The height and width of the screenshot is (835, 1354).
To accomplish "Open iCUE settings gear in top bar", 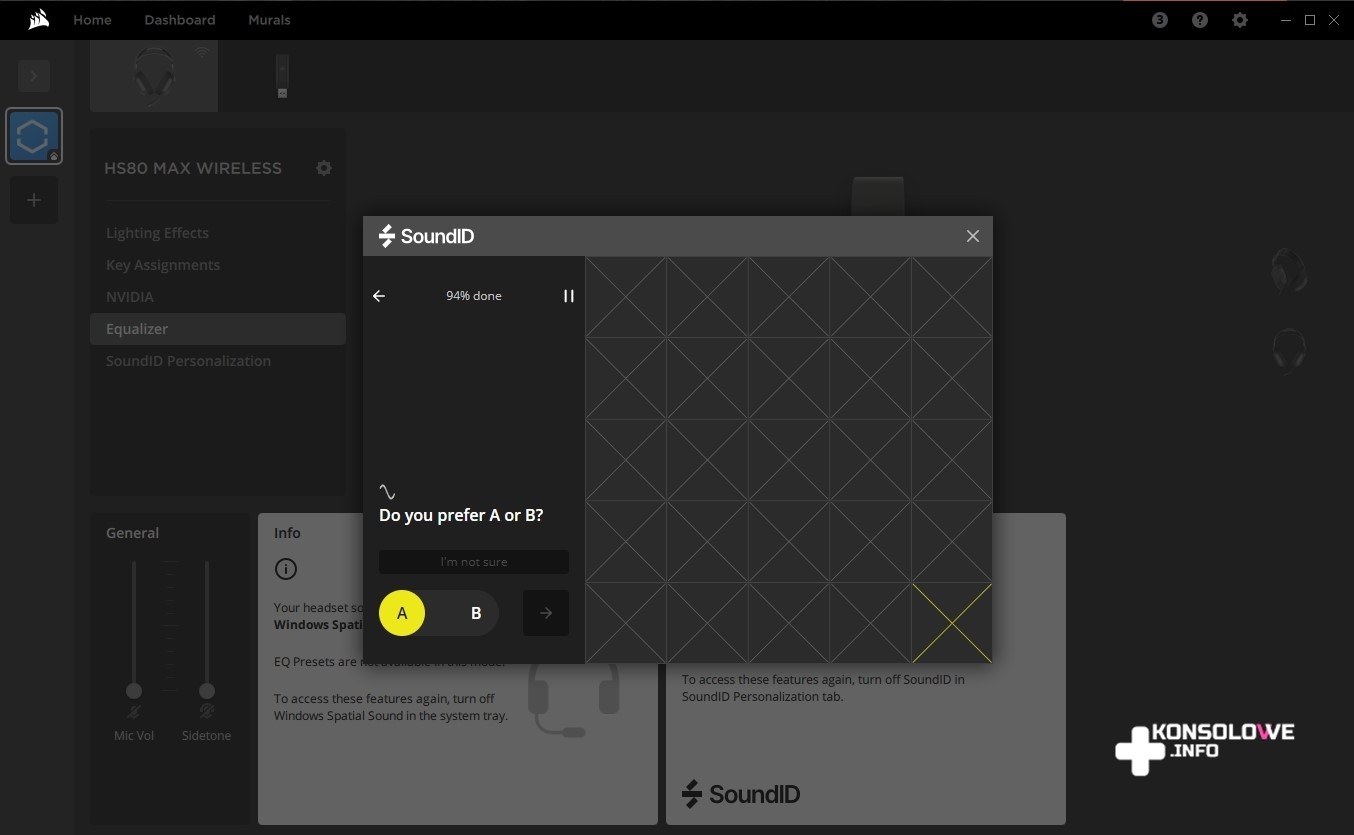I will pyautogui.click(x=1240, y=20).
